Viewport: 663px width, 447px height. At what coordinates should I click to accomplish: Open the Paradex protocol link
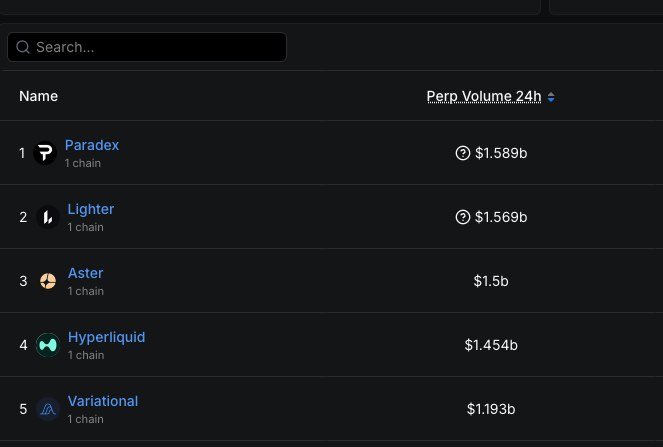coord(92,145)
